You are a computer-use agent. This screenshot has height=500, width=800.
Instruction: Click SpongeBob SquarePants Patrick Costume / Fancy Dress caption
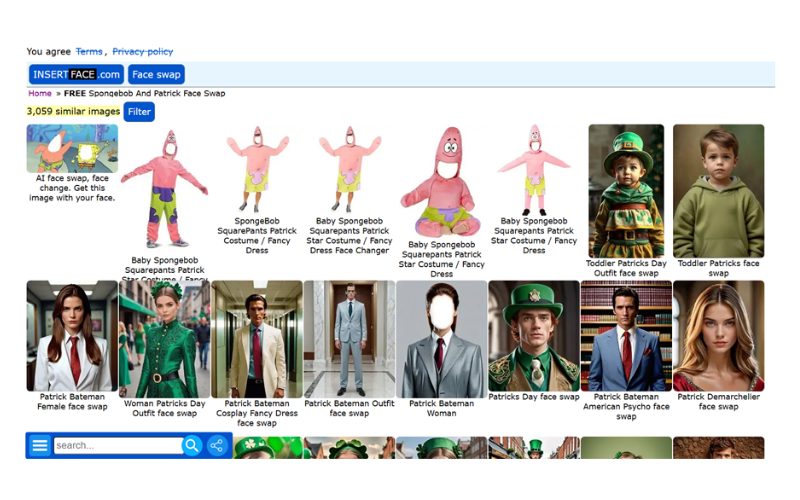point(257,236)
